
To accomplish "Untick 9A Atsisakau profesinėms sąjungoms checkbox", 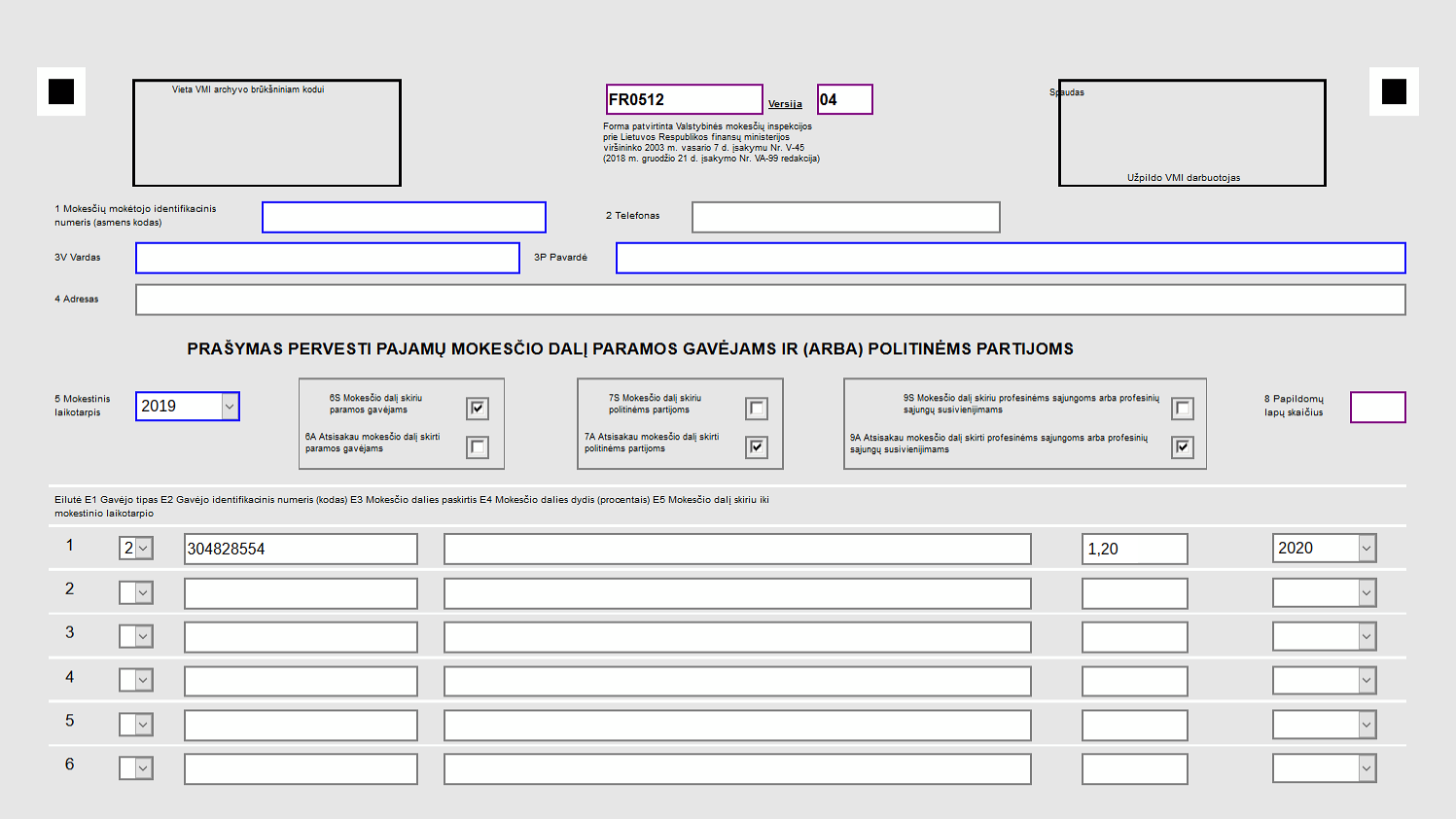I will 1183,447.
